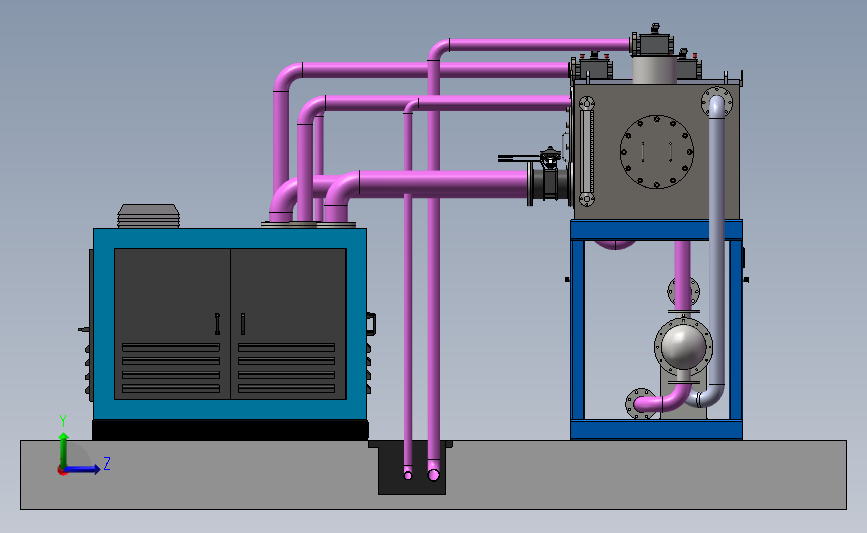Select the black base skid under the cabinet
Viewport: 867px width, 533px height.
[230, 430]
